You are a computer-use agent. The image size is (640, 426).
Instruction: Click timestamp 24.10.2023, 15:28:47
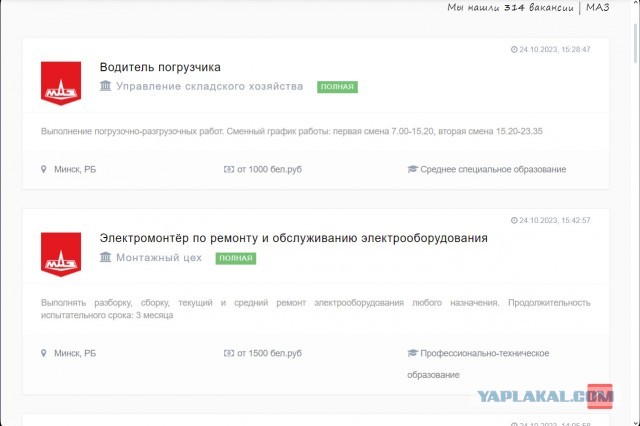pos(555,49)
